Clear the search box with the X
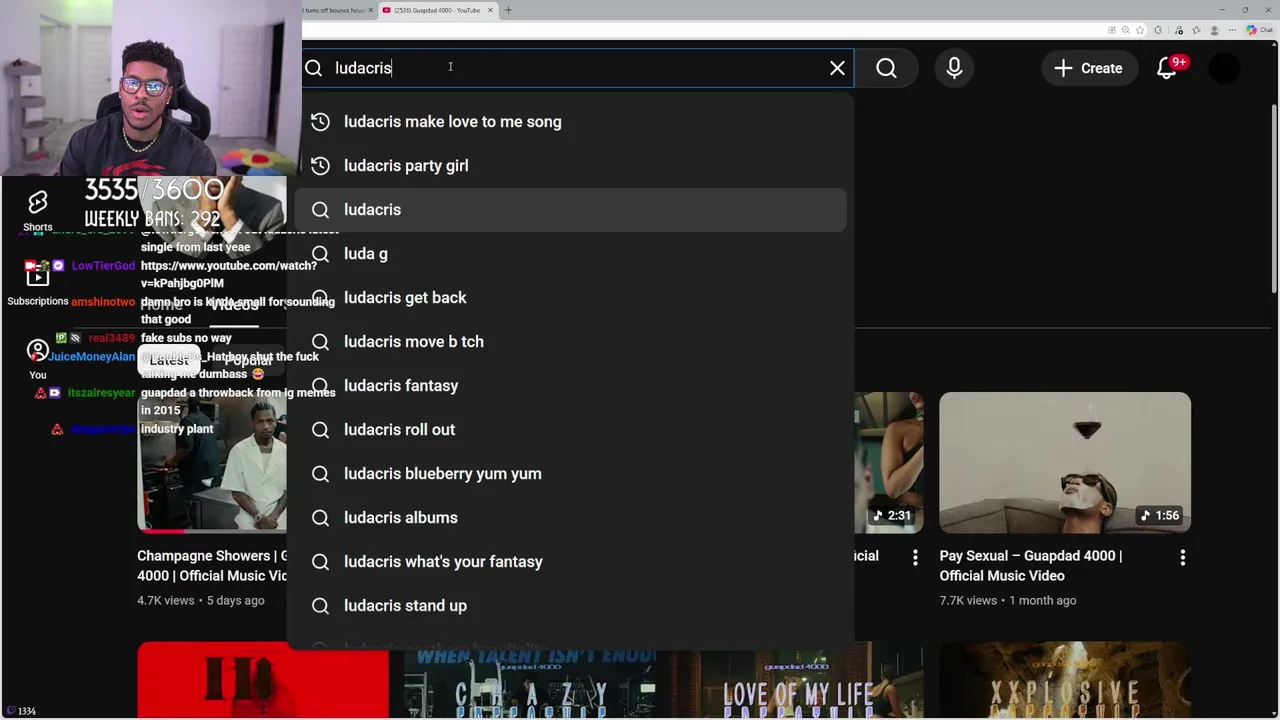The width and height of the screenshot is (1280, 720). tap(837, 68)
